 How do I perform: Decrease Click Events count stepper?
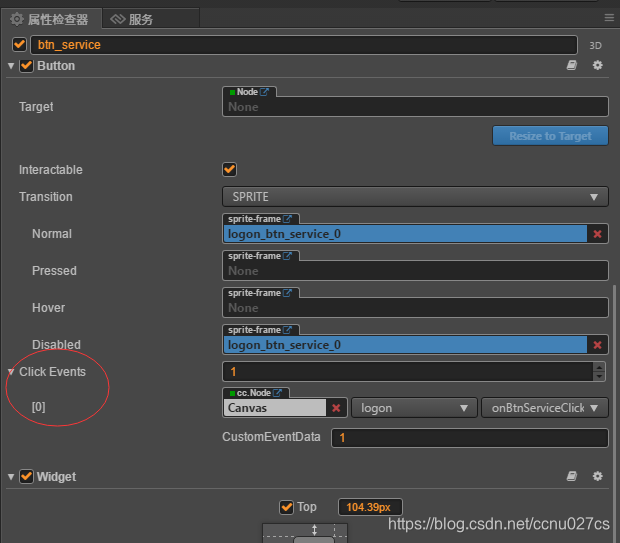tap(599, 376)
